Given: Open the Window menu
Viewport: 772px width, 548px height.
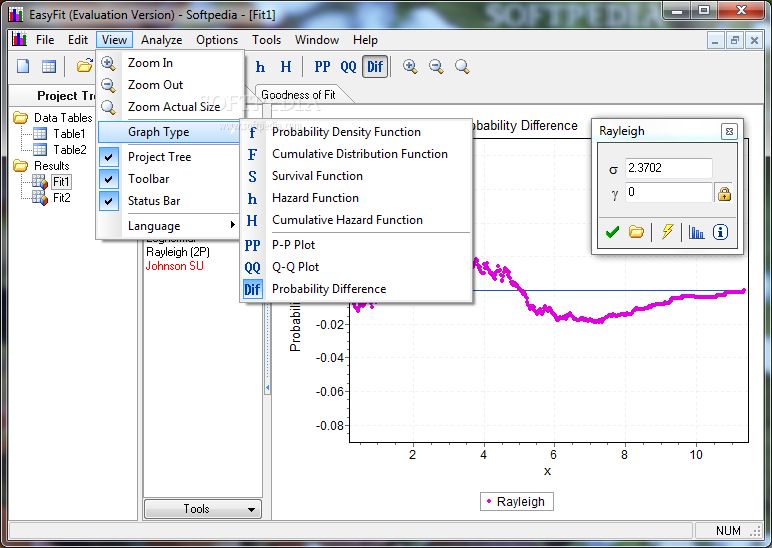Looking at the screenshot, I should (317, 40).
